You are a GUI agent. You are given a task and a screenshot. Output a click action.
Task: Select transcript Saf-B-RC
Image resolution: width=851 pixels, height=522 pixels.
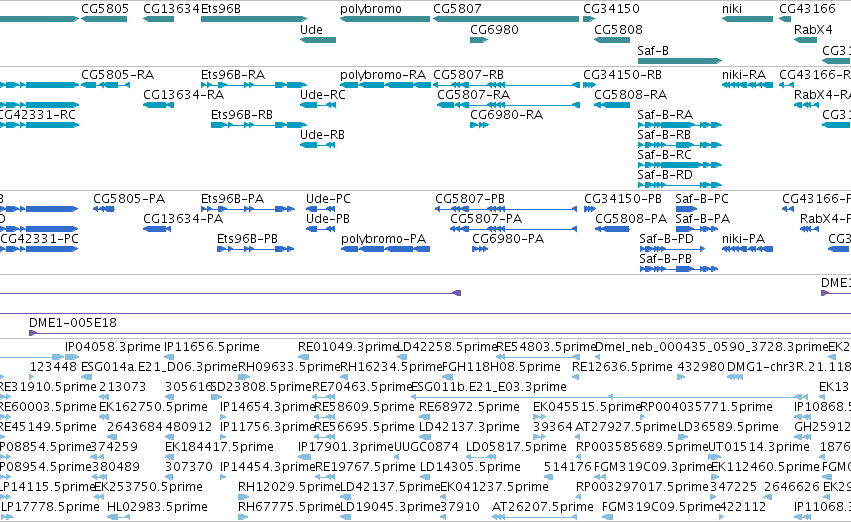click(x=664, y=155)
